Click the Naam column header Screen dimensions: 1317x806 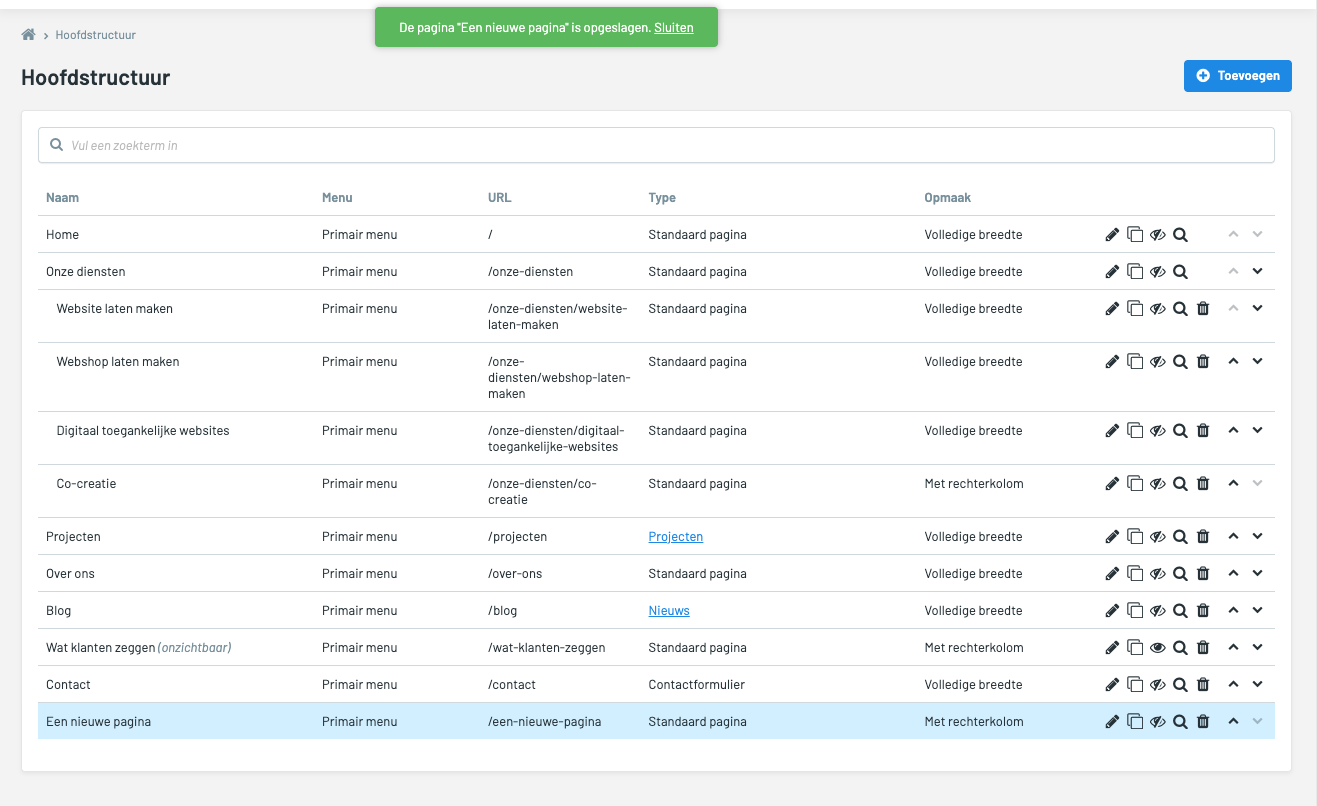point(62,198)
